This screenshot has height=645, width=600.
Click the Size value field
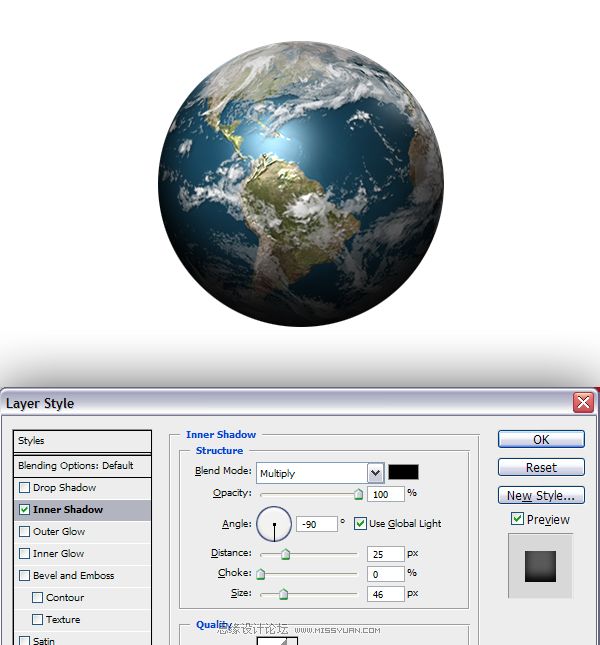[386, 594]
